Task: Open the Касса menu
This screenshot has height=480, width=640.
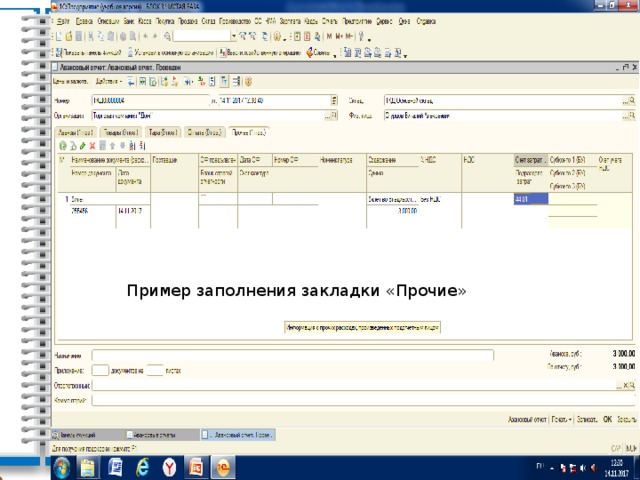Action: click(x=145, y=21)
